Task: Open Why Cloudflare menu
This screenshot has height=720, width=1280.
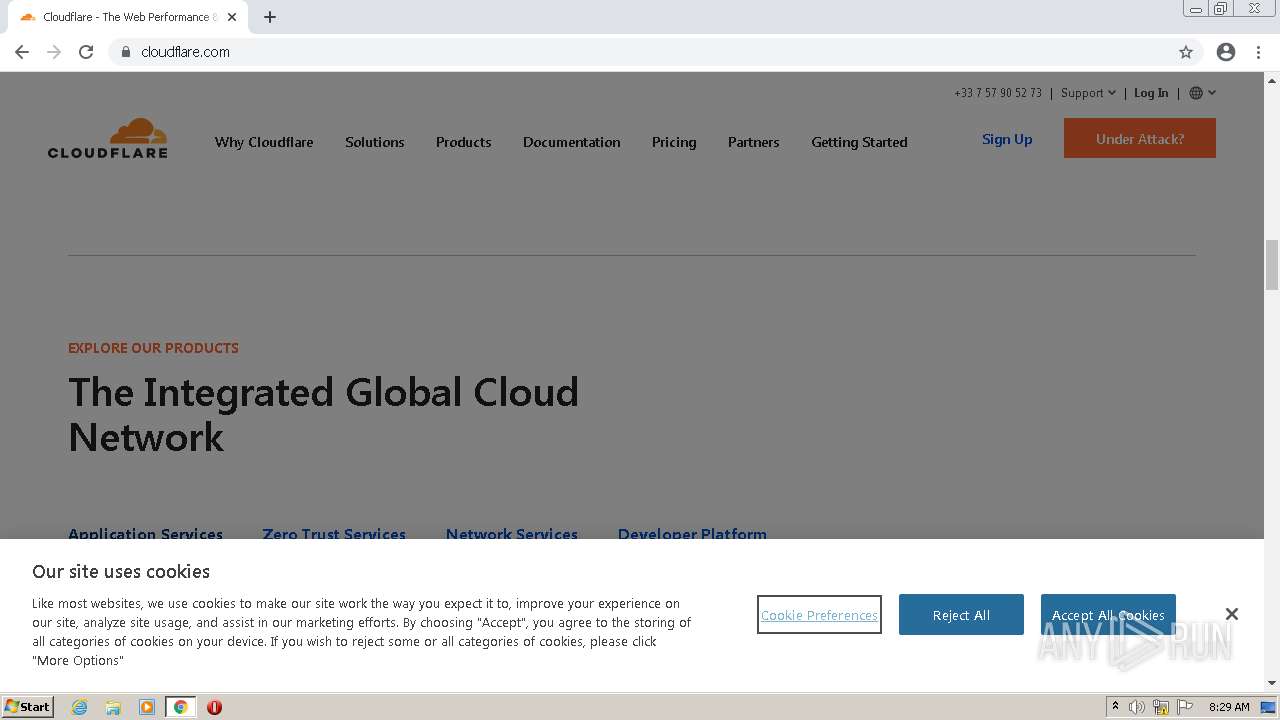Action: [x=264, y=142]
